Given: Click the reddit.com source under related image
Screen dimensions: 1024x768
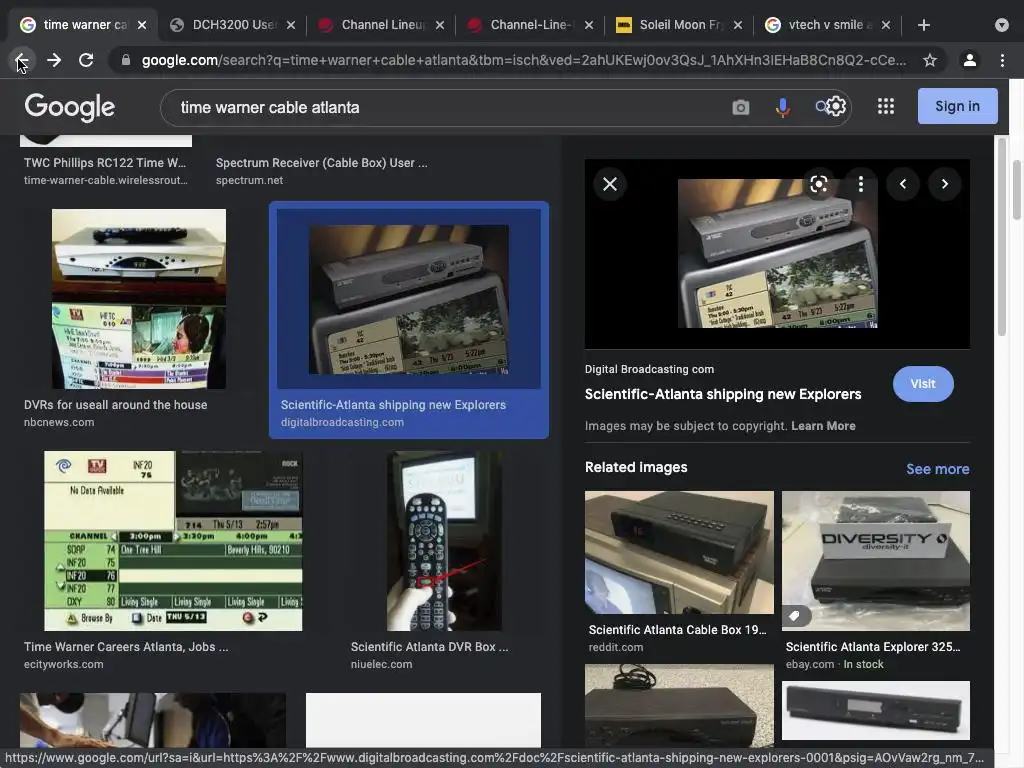Looking at the screenshot, I should 615,647.
